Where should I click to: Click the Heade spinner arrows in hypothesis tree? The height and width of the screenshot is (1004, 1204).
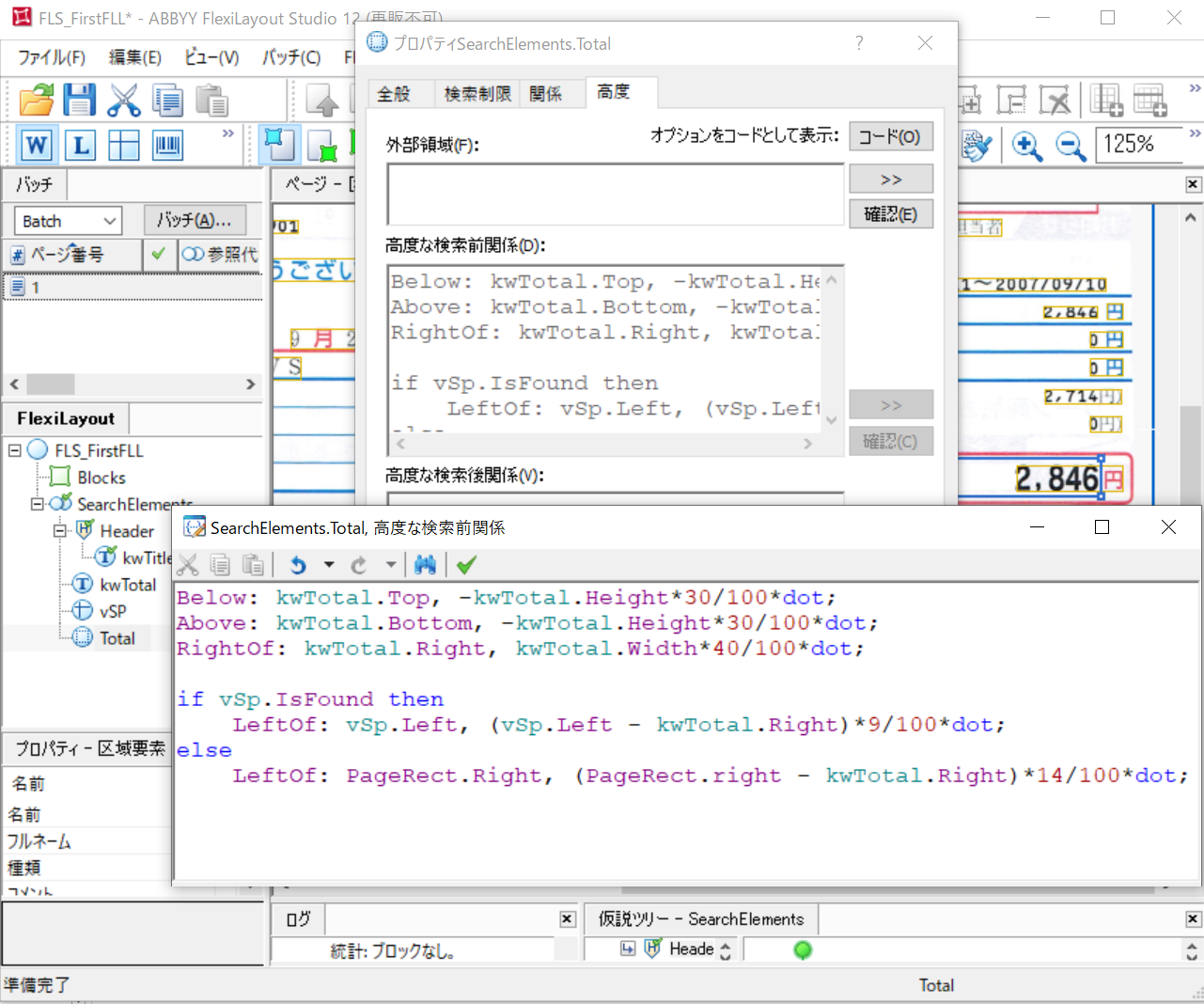pyautogui.click(x=726, y=950)
